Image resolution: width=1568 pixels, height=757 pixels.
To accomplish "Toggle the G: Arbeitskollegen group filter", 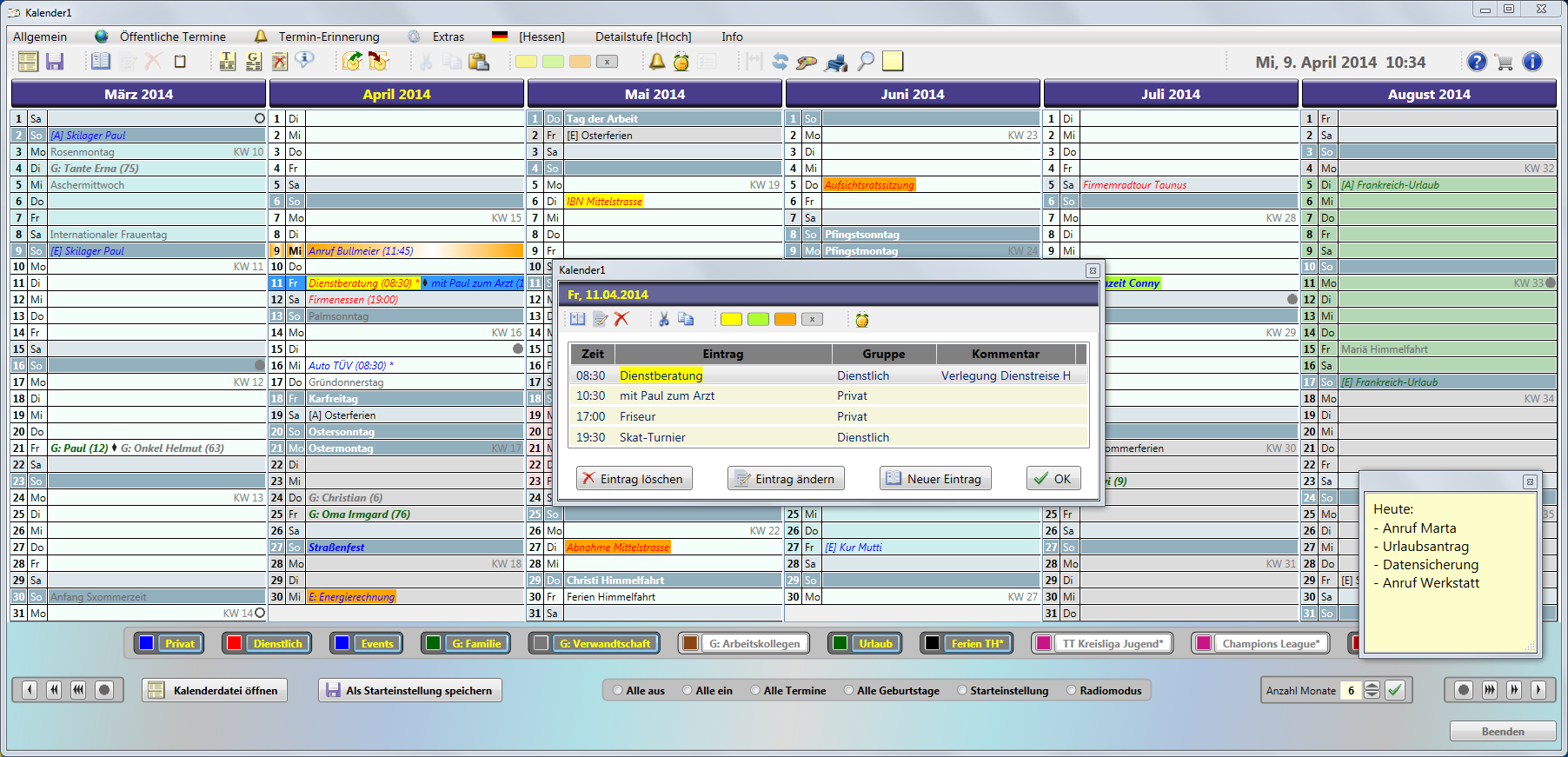I will 743,643.
